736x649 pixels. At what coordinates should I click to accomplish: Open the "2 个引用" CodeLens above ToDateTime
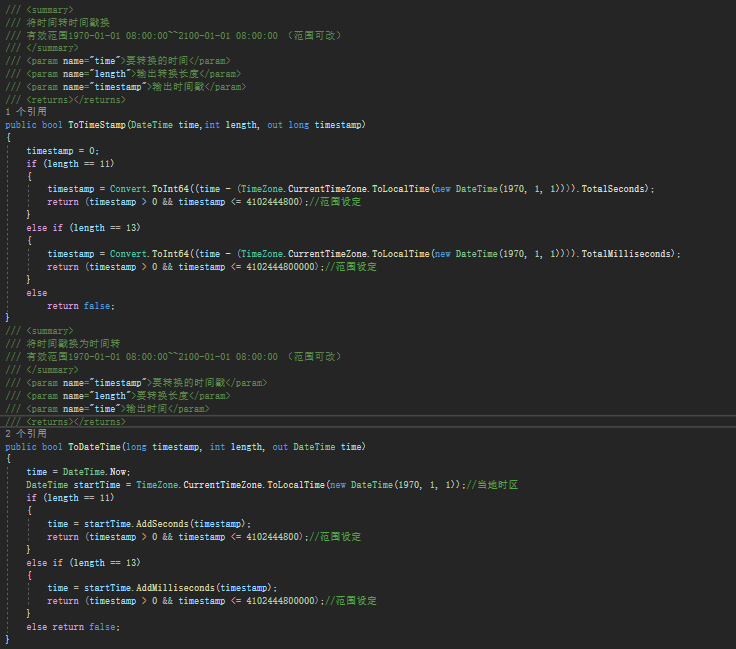tap(26, 434)
